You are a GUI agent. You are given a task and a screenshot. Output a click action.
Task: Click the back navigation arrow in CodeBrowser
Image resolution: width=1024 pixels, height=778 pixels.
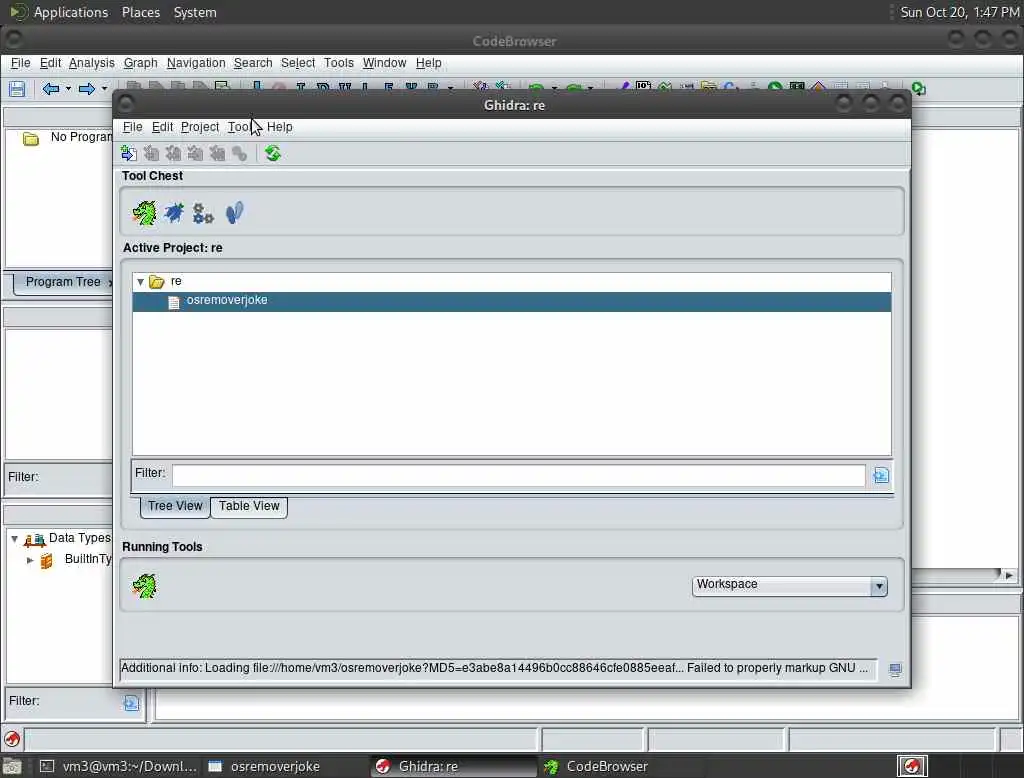click(x=51, y=89)
